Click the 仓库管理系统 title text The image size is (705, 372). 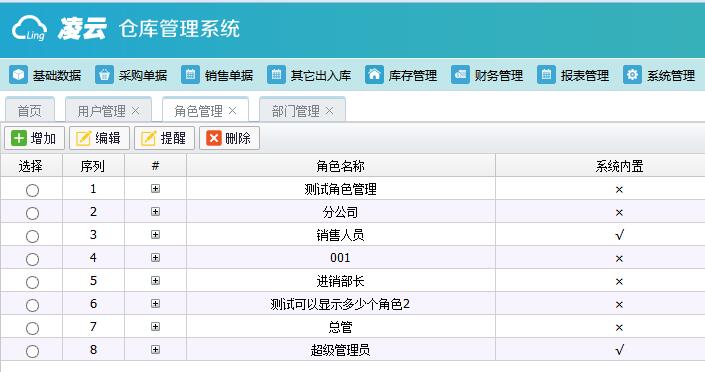[x=179, y=29]
